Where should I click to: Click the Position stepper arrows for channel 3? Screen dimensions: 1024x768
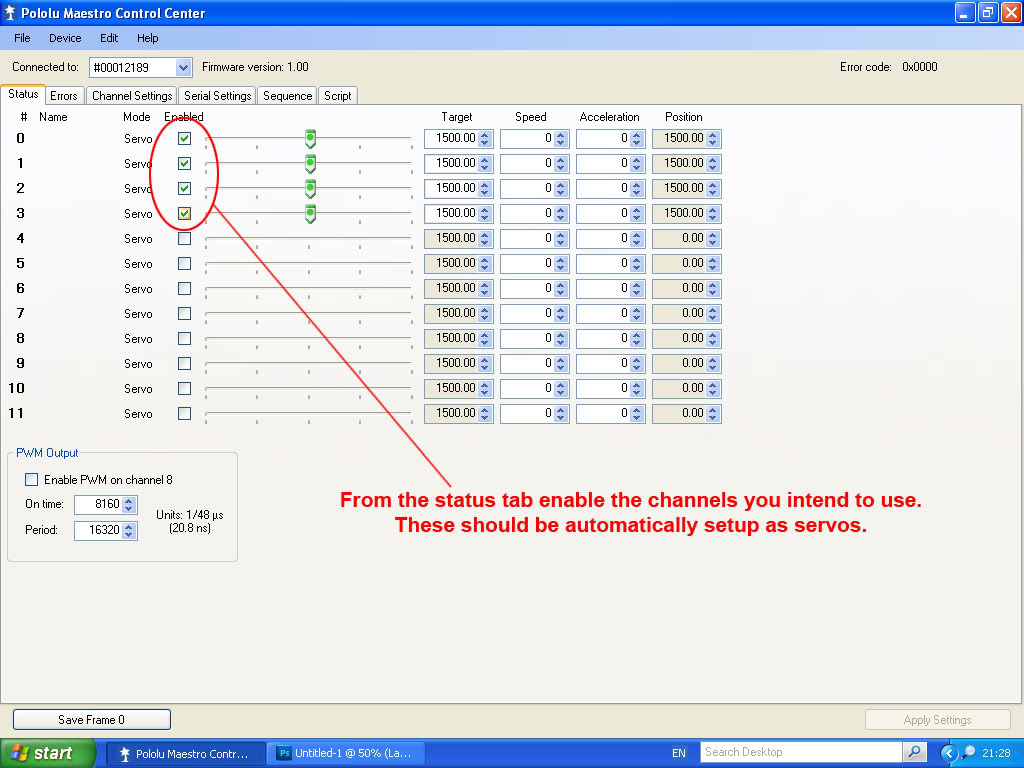tap(712, 214)
